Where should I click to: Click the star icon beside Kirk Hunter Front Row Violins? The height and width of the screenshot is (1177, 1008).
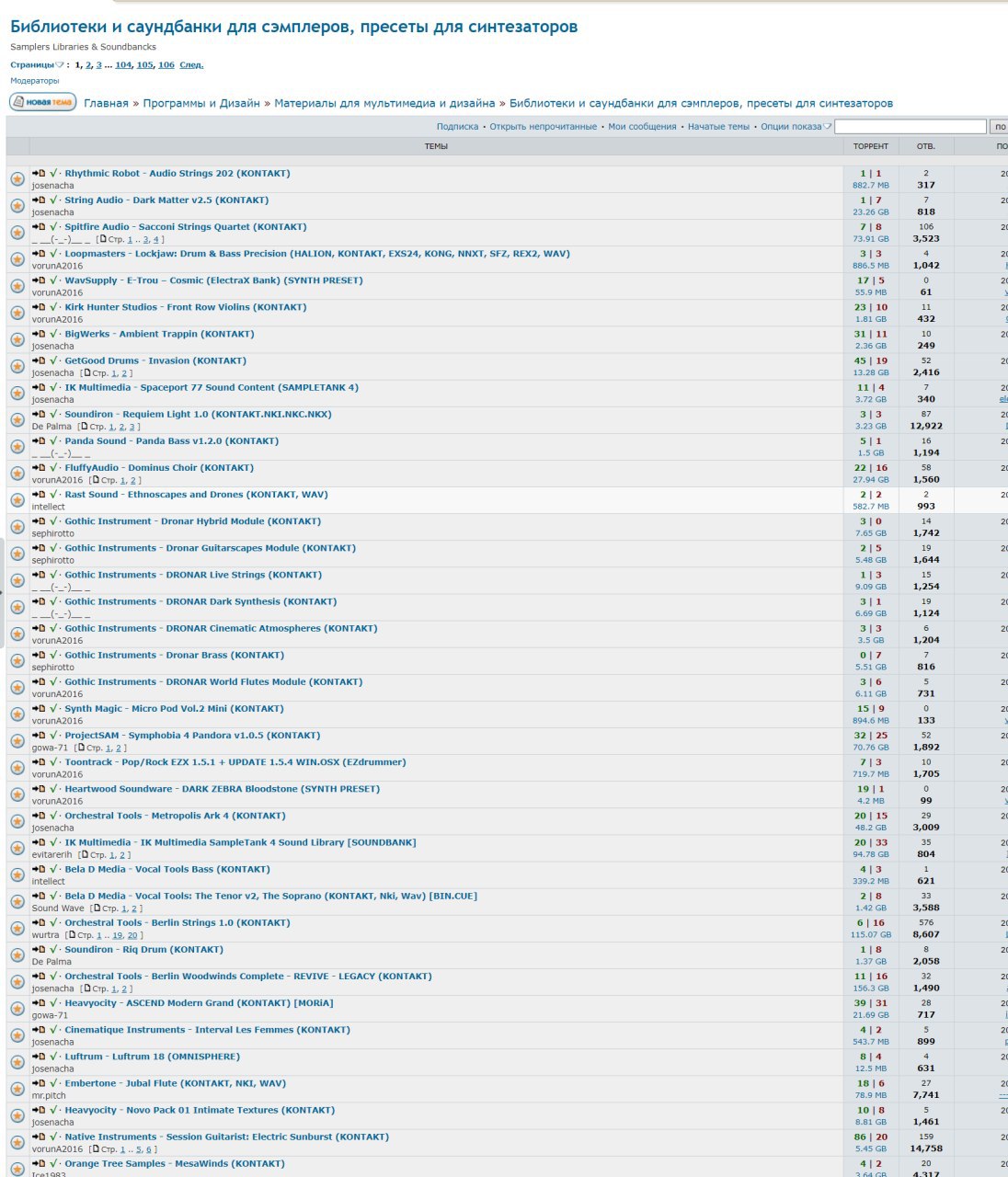[17, 314]
